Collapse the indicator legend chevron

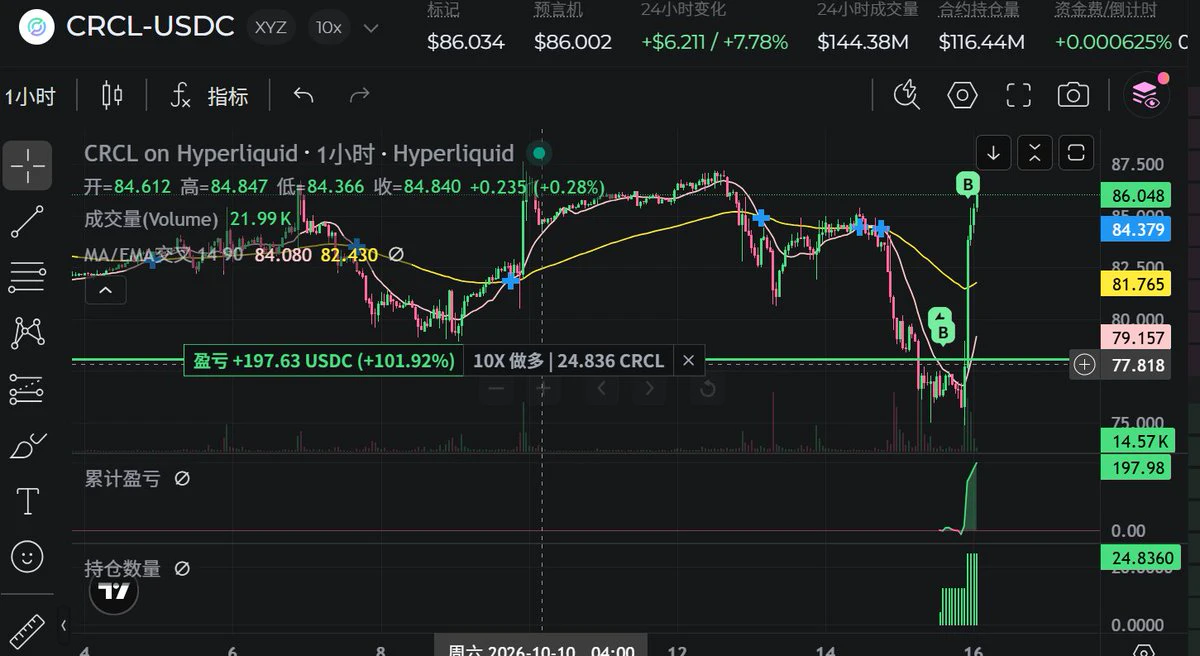[105, 291]
